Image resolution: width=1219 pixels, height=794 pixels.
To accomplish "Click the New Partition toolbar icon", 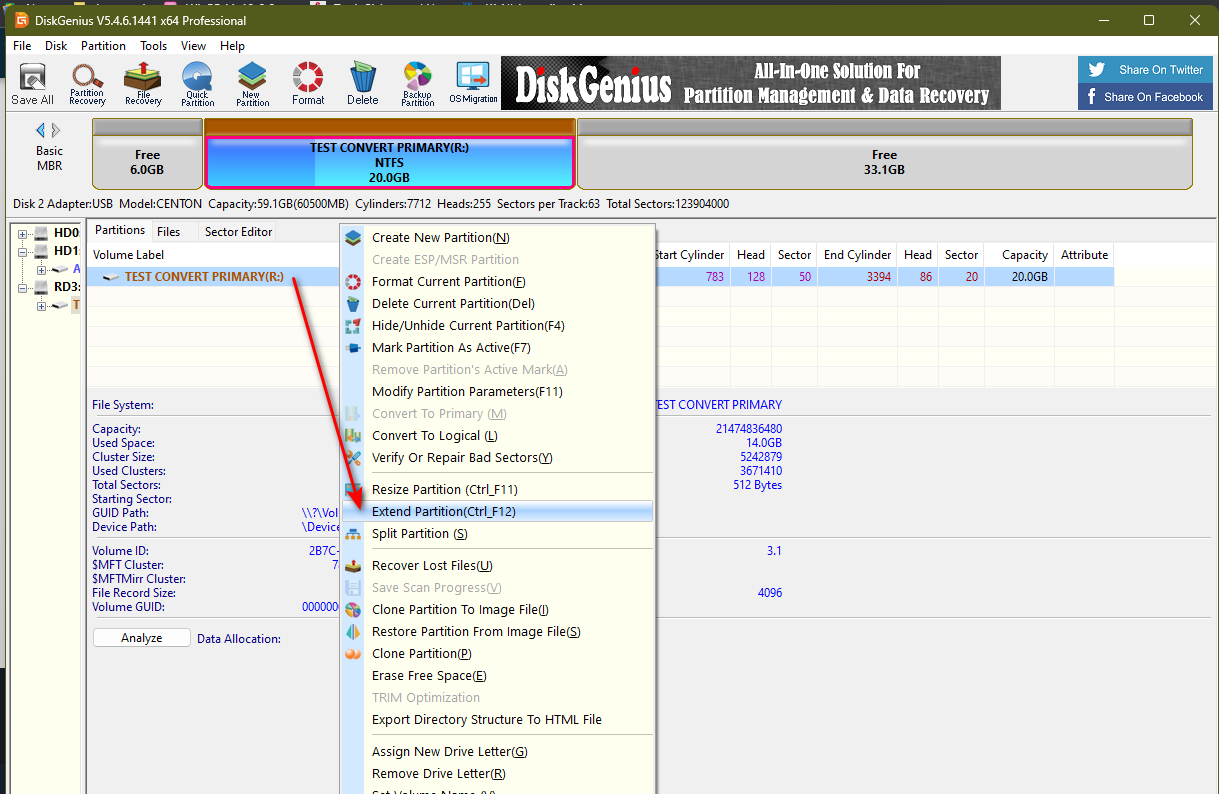I will tap(253, 83).
